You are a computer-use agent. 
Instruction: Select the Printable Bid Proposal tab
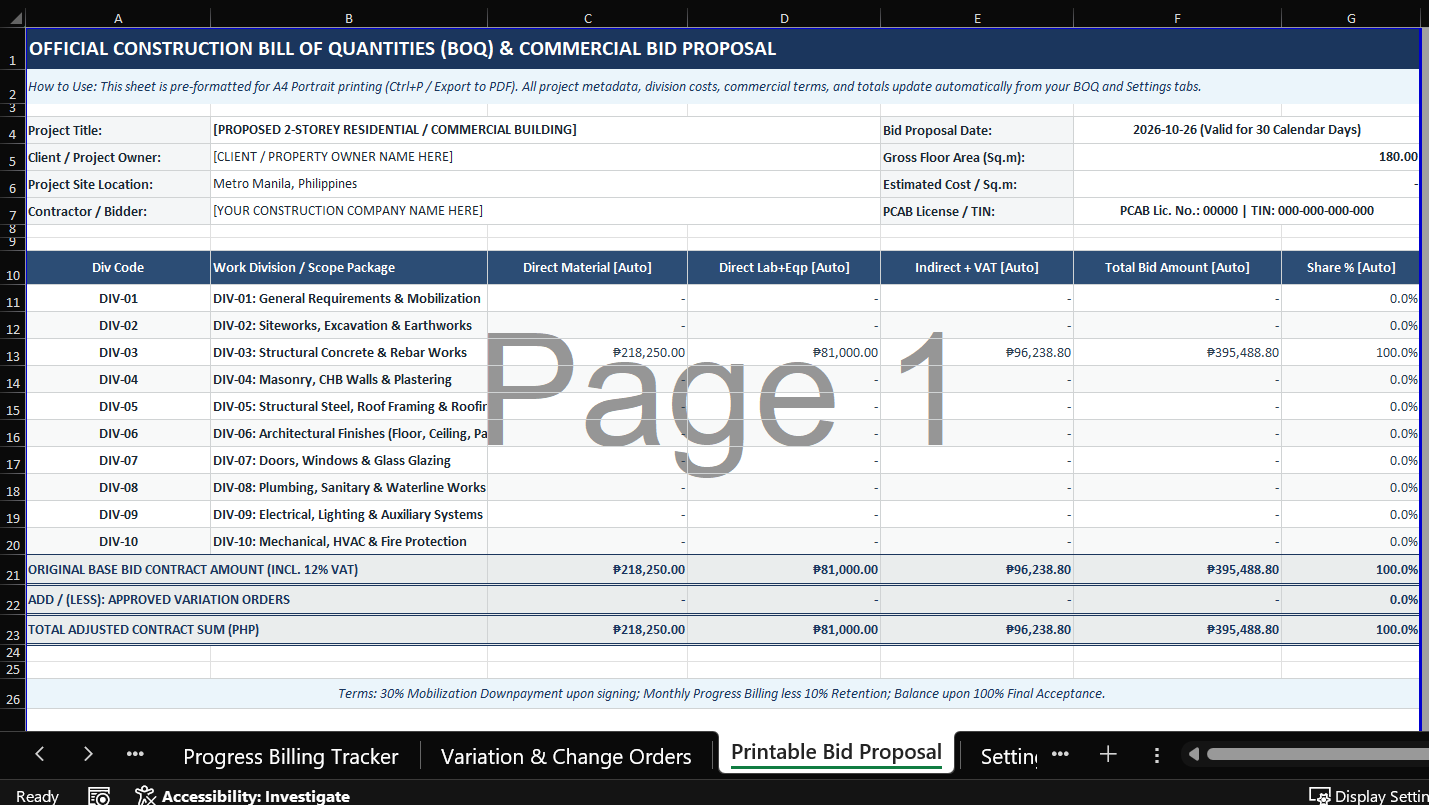[x=836, y=752]
